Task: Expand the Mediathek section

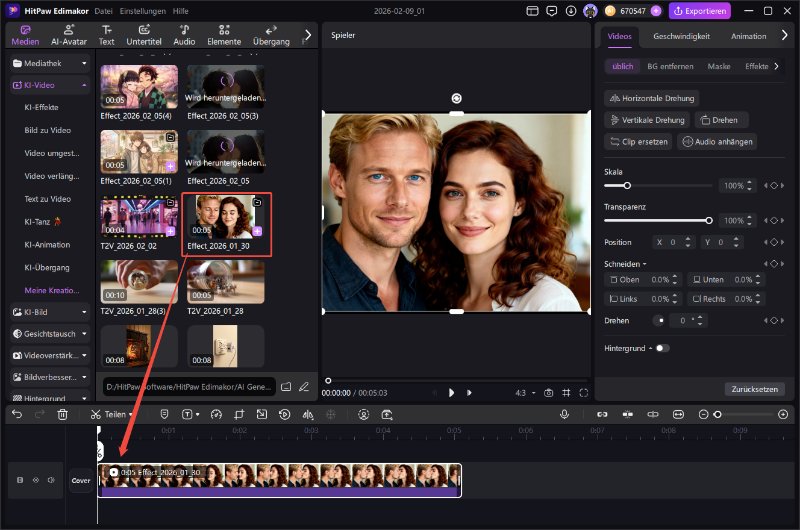Action: click(x=50, y=63)
